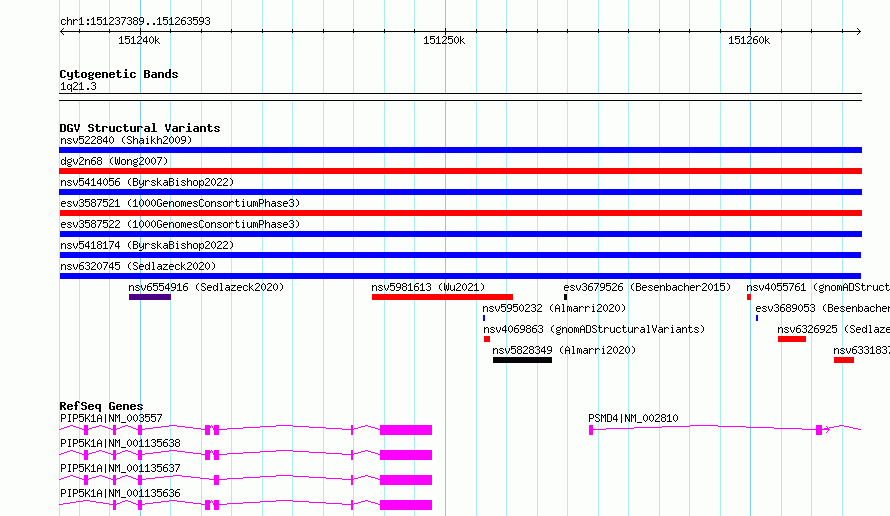
Task: Open PIP5K1A|NM_001135636 gene label
Action: coord(120,493)
